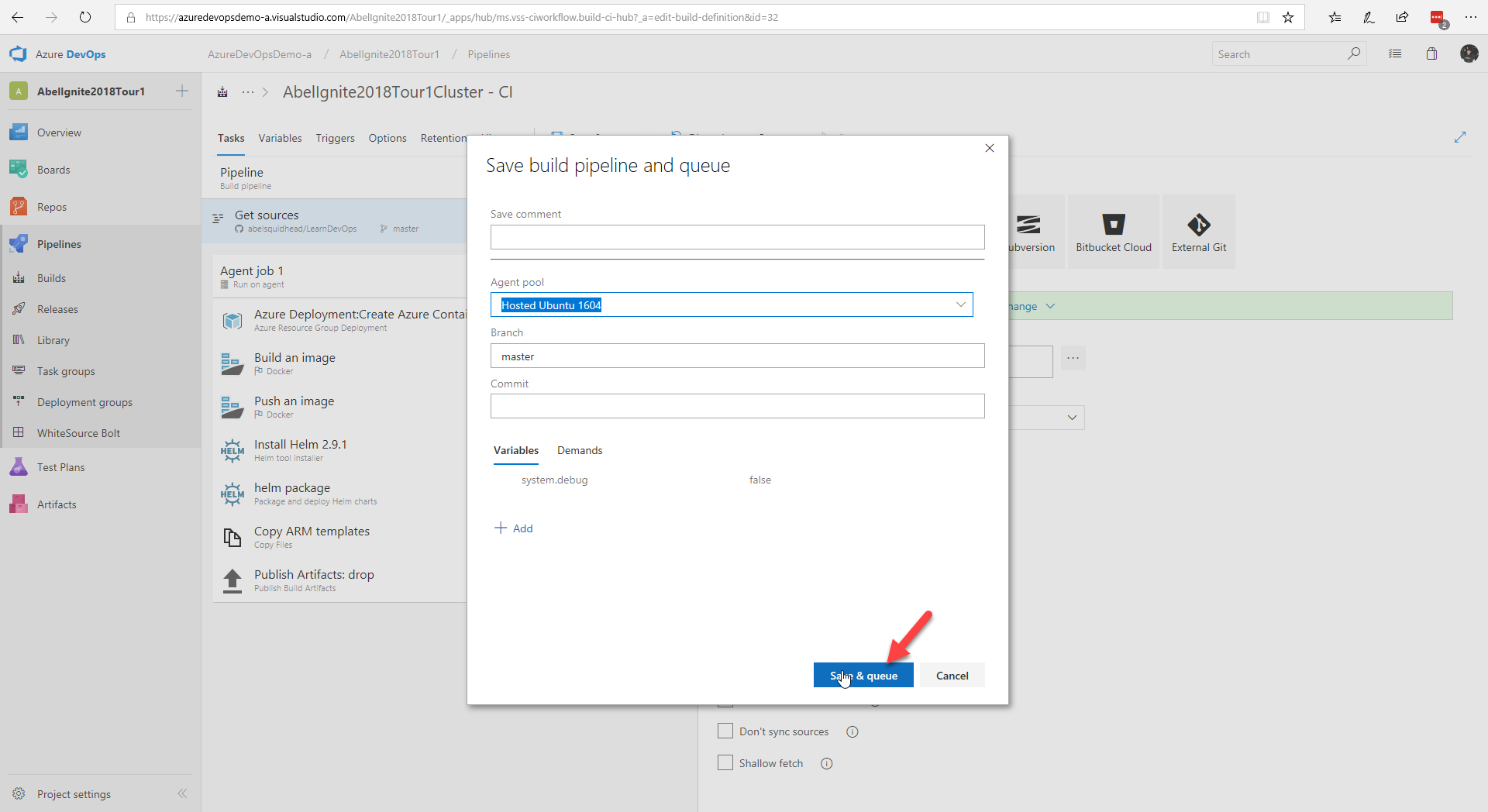Click the Azure Resource Group Deployment task icon
The width and height of the screenshot is (1488, 812).
(232, 320)
